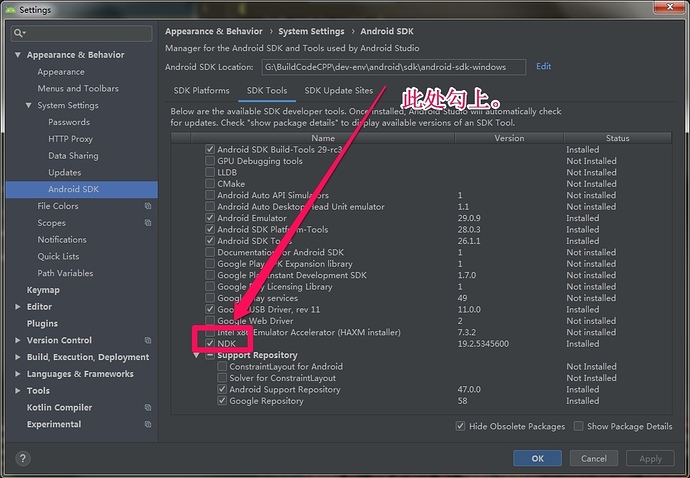Select NDK version 19.2.5345600 cell
The height and width of the screenshot is (478, 690).
483,343
